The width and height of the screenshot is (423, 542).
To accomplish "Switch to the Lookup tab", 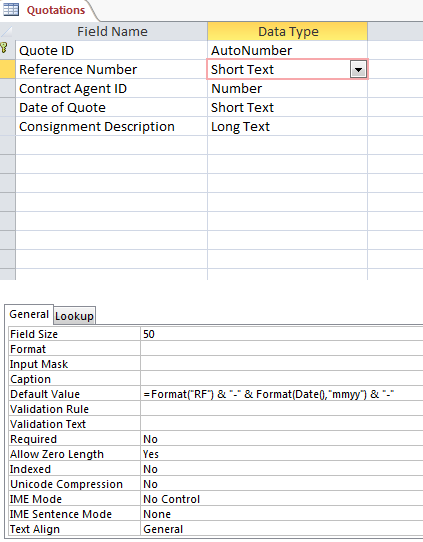I will (x=74, y=316).
